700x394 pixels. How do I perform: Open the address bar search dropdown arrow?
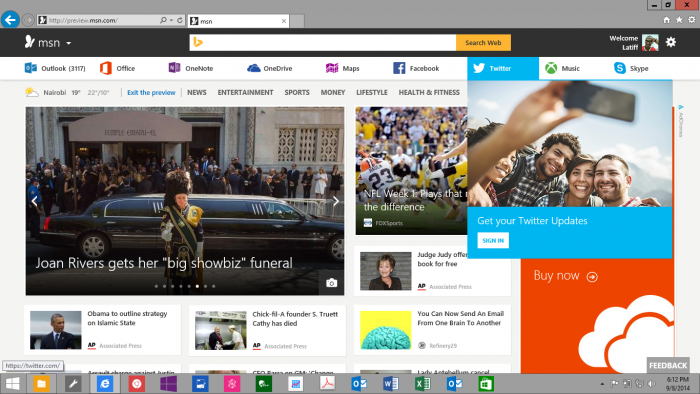[x=171, y=20]
